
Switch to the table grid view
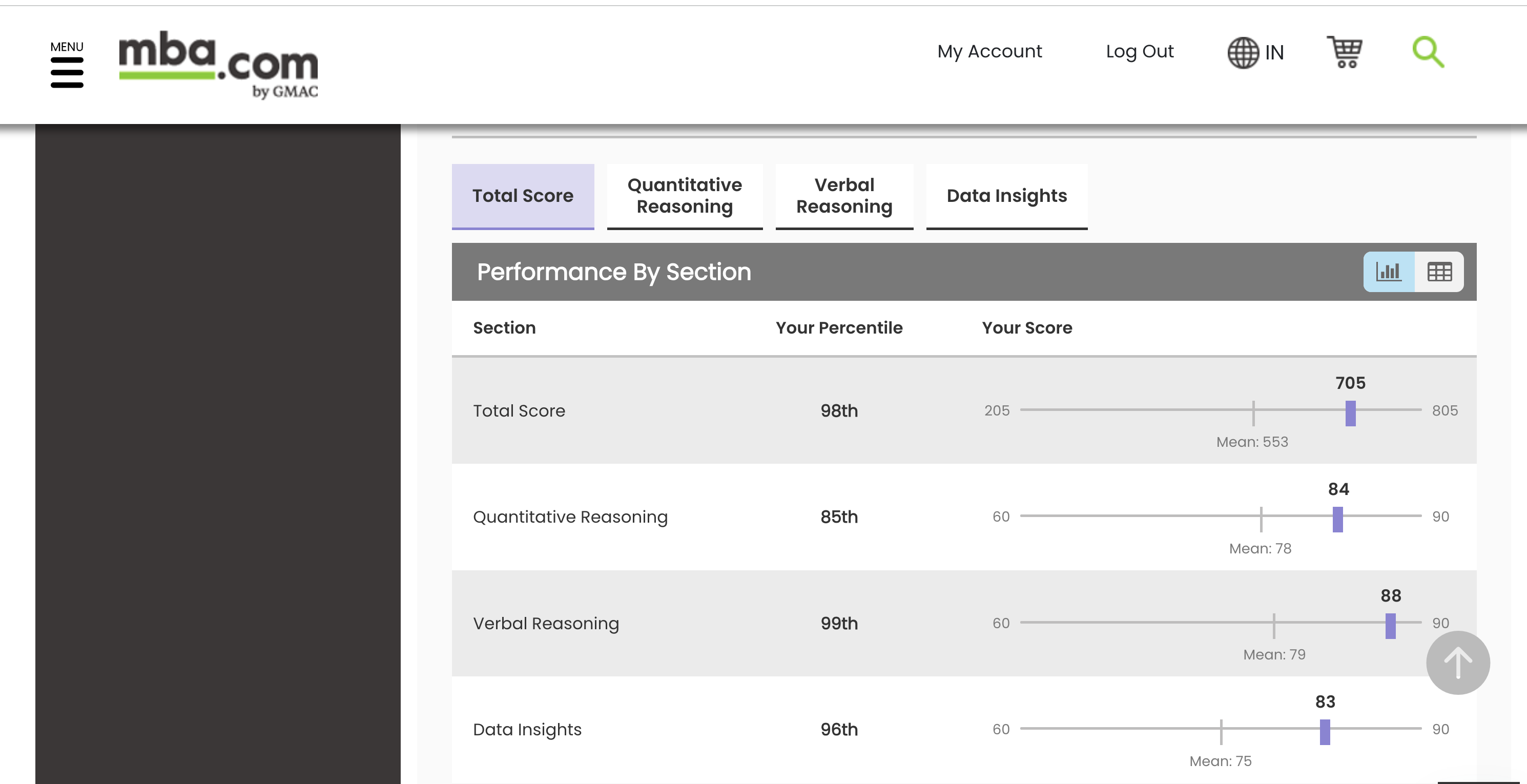click(1439, 272)
